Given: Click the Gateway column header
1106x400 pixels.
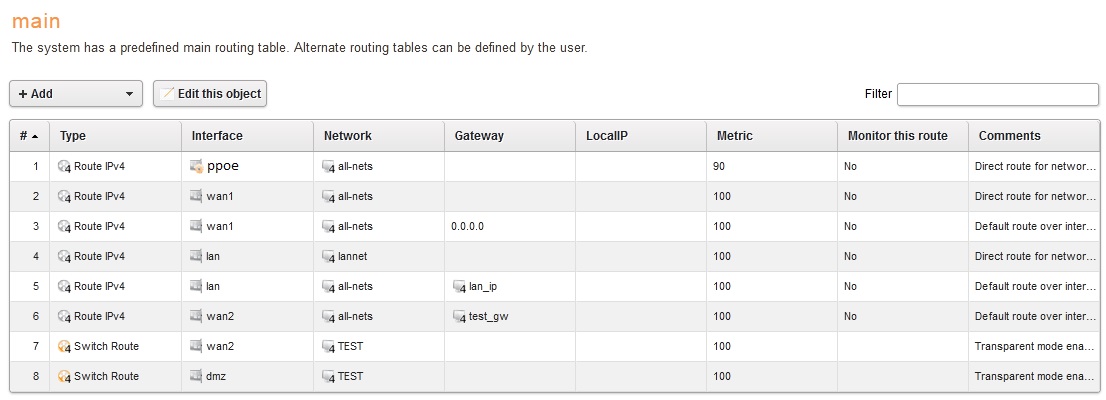Looking at the screenshot, I should click(479, 136).
